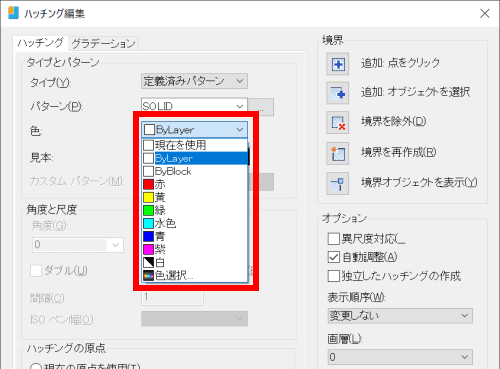Choose 青 blue from color list
Viewport: 500px width, 369px height.
[195, 236]
